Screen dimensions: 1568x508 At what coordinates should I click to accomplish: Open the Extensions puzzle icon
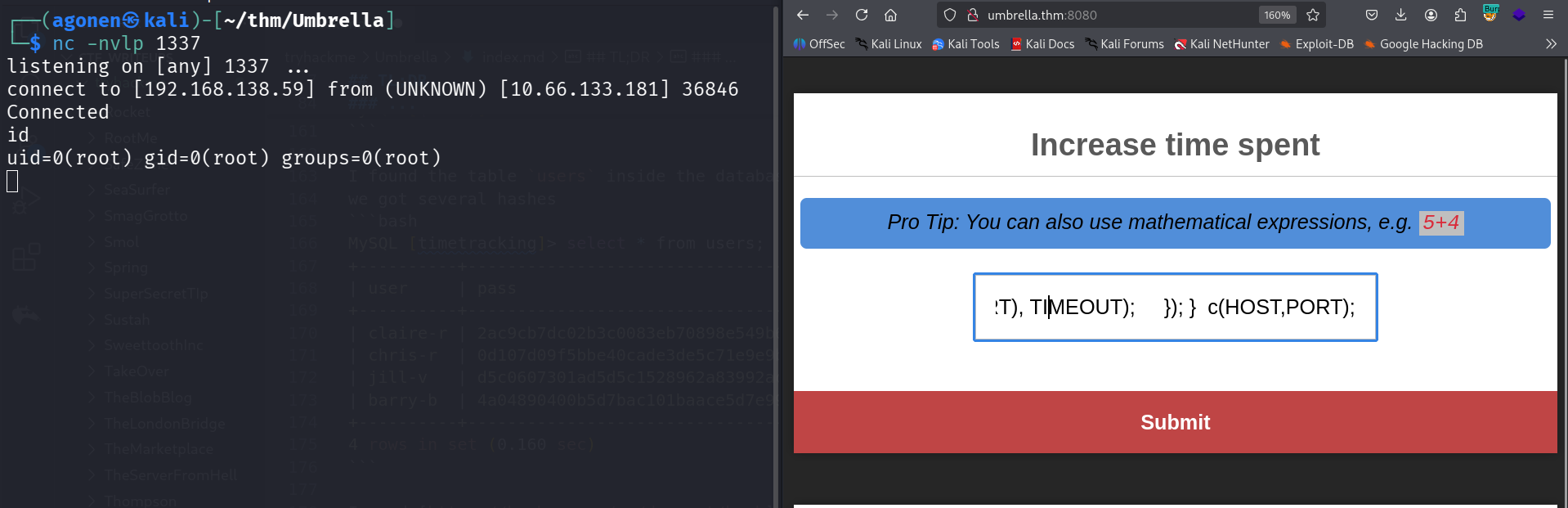(1460, 15)
